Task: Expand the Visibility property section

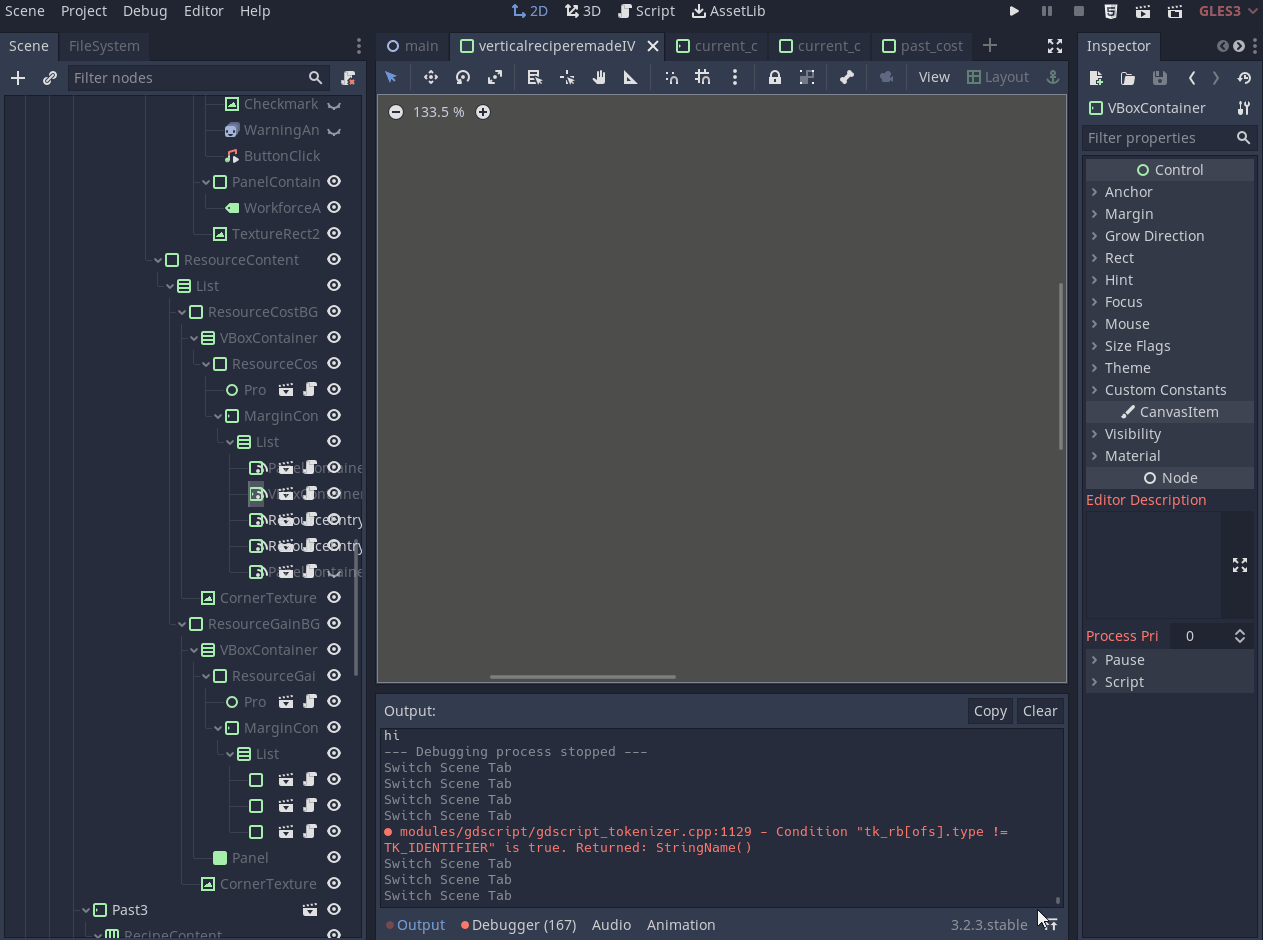Action: (1169, 434)
